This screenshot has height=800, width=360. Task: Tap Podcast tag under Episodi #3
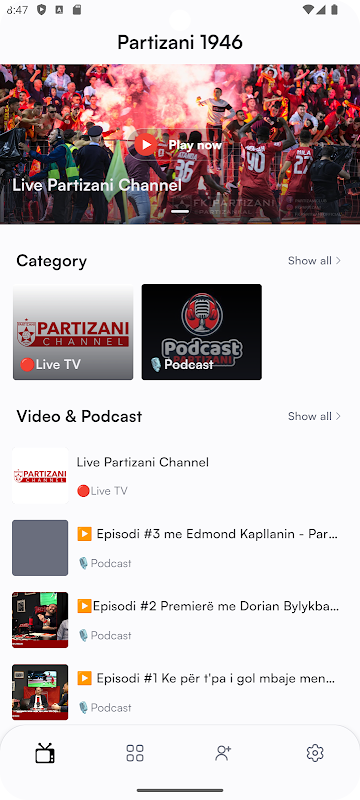pos(105,563)
